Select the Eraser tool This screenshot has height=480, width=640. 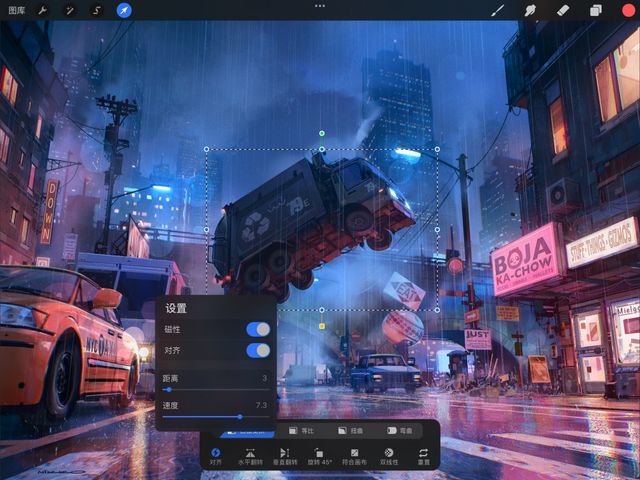tap(562, 10)
